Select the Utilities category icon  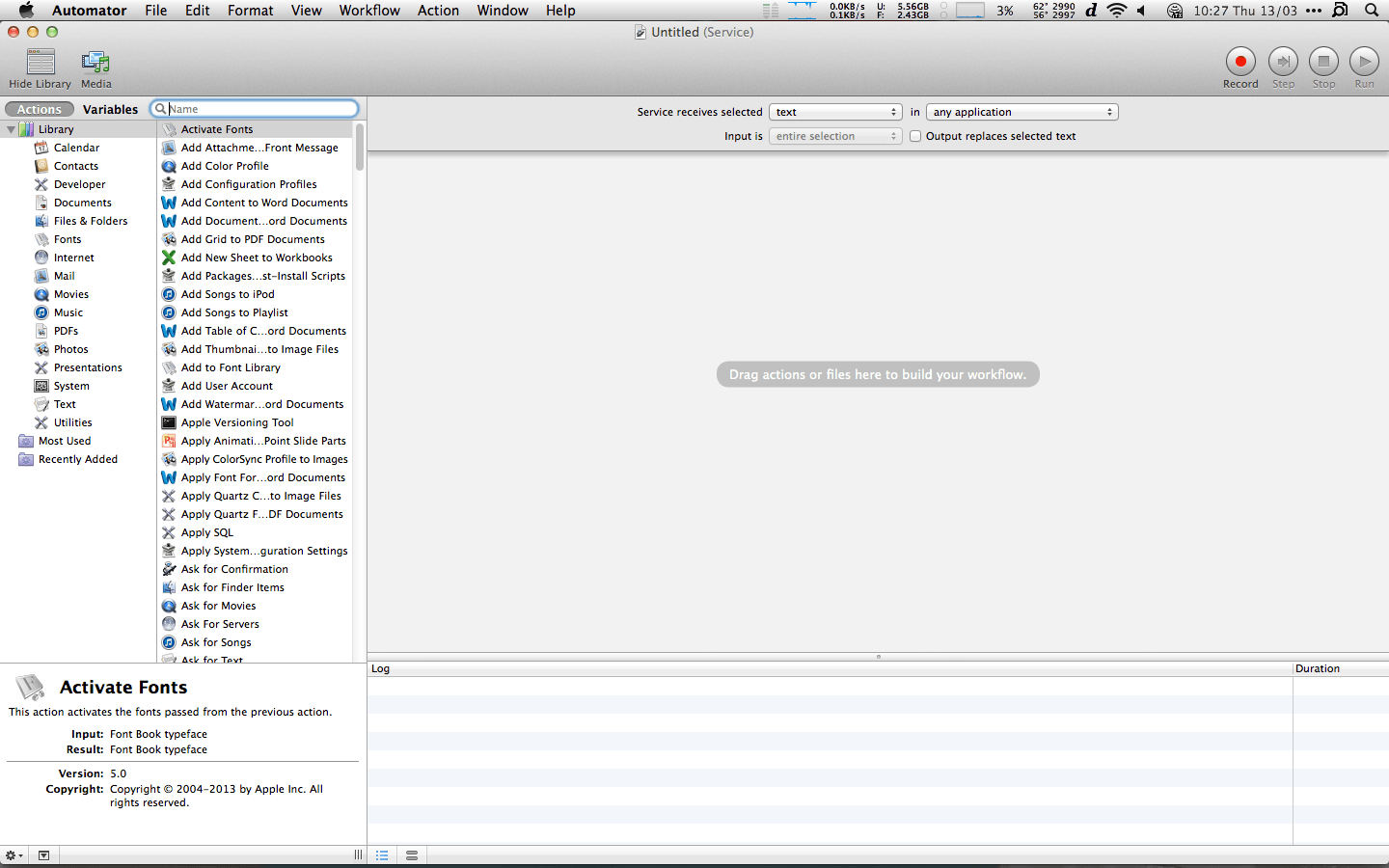(x=41, y=422)
